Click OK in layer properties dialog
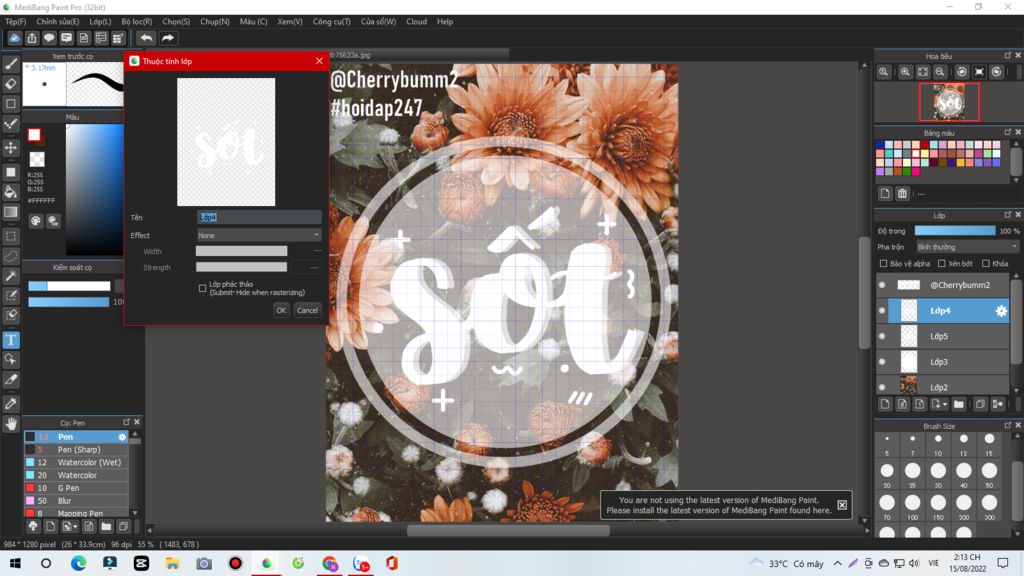Screen dimensions: 1024x576 (x=281, y=310)
